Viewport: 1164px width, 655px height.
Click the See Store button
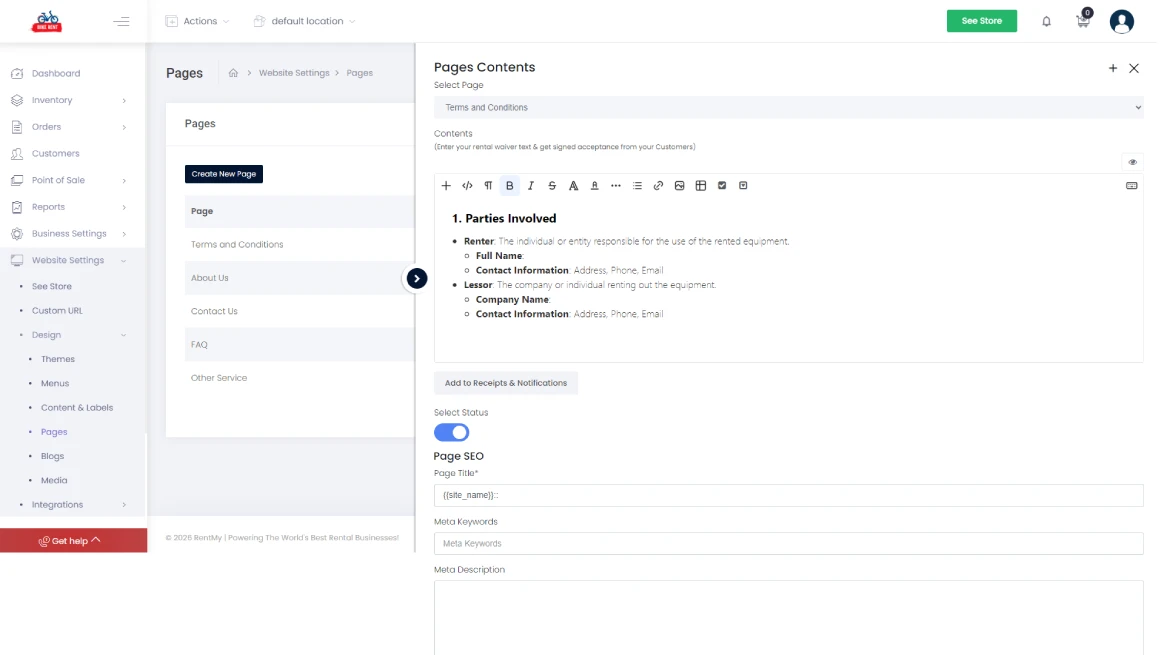[x=981, y=20]
